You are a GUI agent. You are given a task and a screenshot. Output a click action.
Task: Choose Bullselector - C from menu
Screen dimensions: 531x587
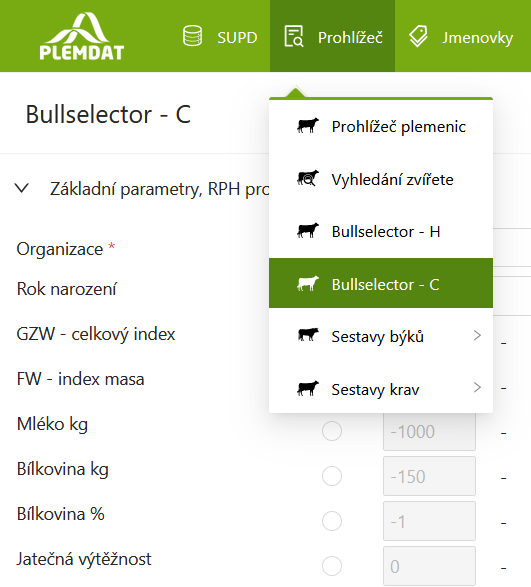click(x=381, y=283)
